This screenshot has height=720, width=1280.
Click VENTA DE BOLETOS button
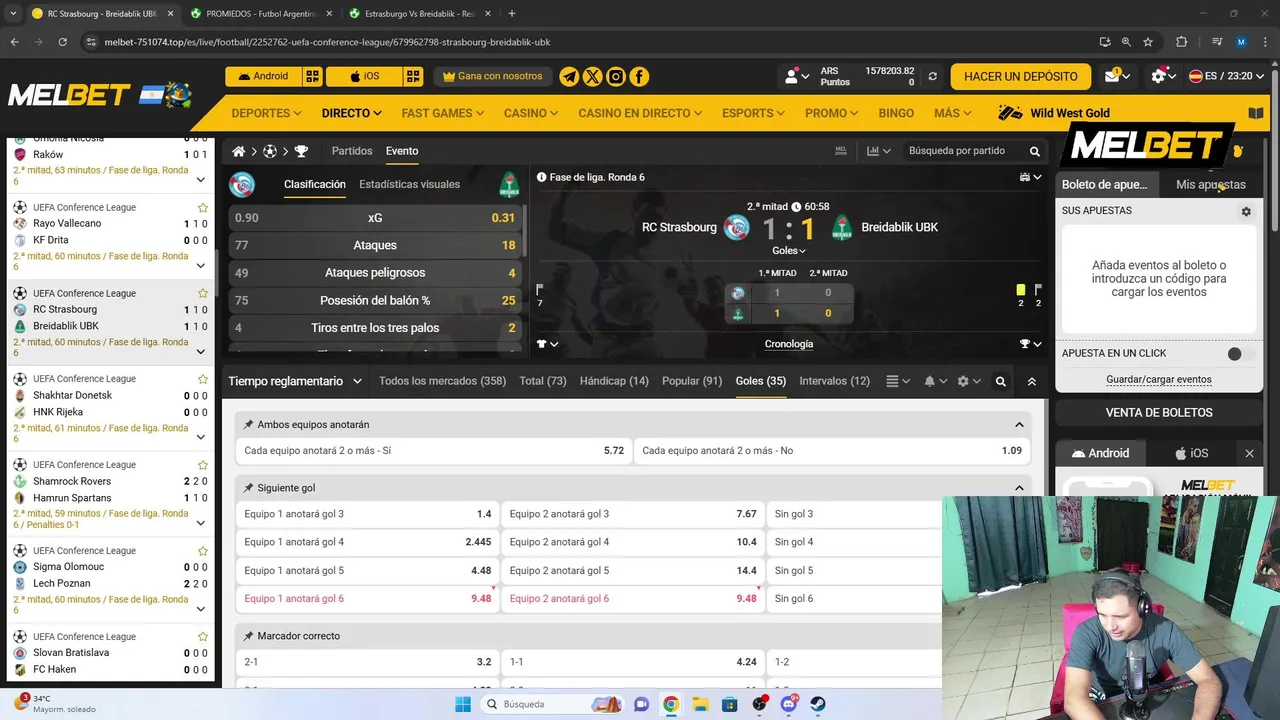coord(1159,412)
